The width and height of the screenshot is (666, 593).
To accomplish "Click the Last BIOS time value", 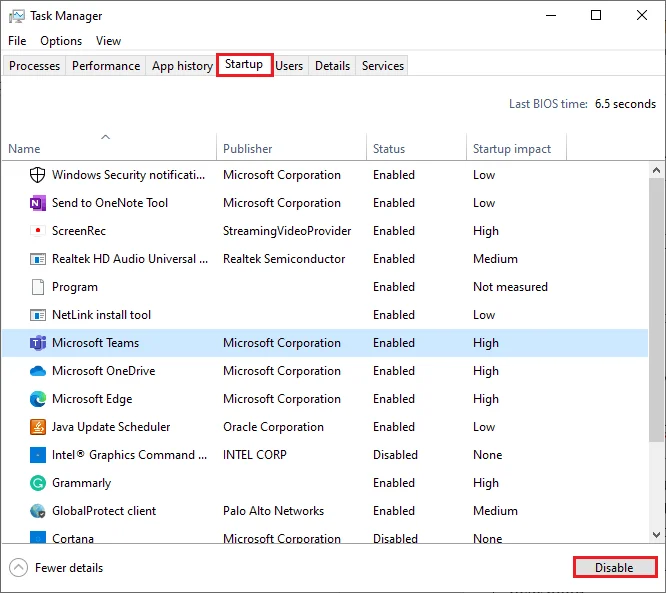I will (625, 104).
